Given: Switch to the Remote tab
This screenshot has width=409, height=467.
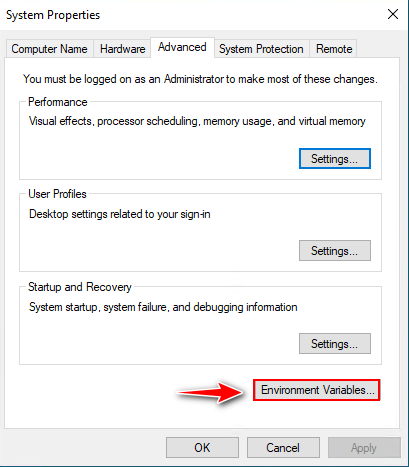Looking at the screenshot, I should point(334,49).
